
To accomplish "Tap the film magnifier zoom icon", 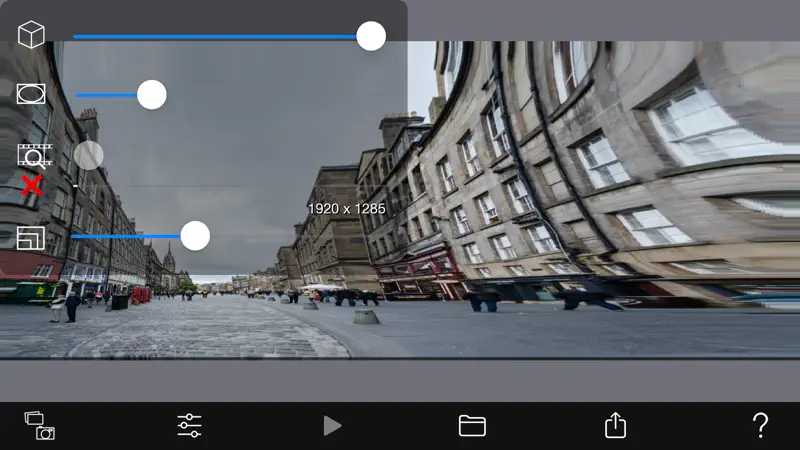I will tap(35, 156).
